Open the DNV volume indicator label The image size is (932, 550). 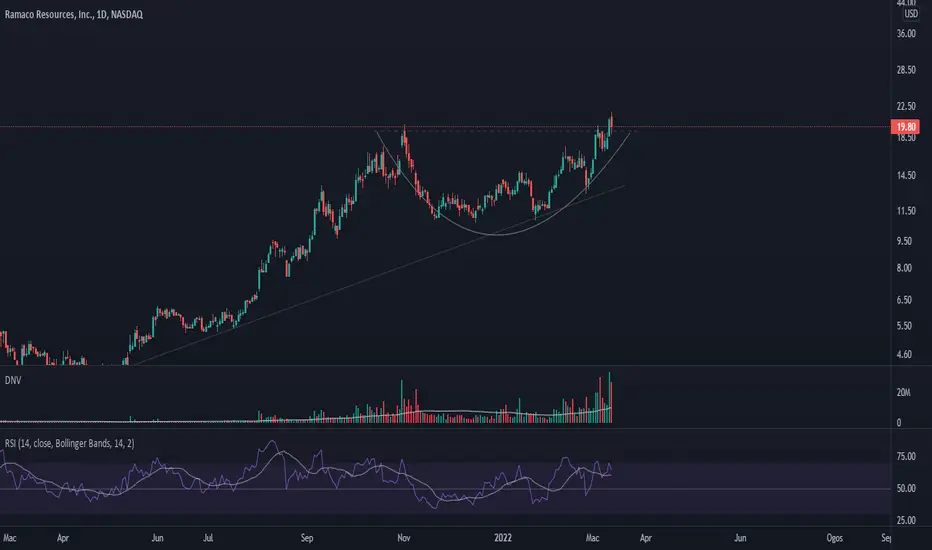tap(12, 380)
